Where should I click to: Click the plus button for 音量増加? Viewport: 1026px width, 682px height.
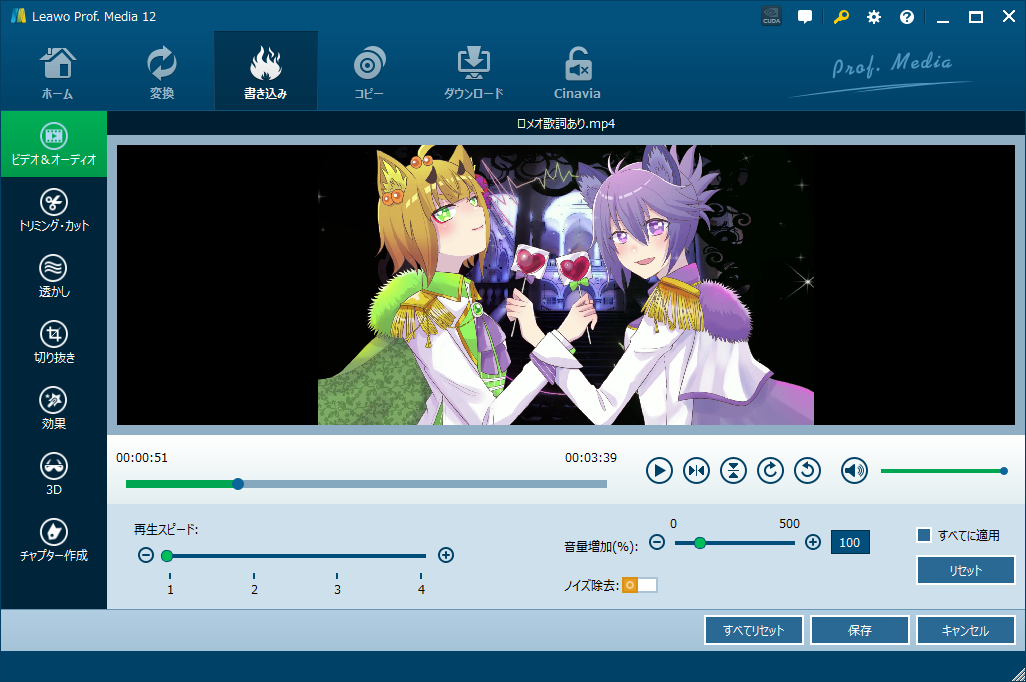(813, 542)
